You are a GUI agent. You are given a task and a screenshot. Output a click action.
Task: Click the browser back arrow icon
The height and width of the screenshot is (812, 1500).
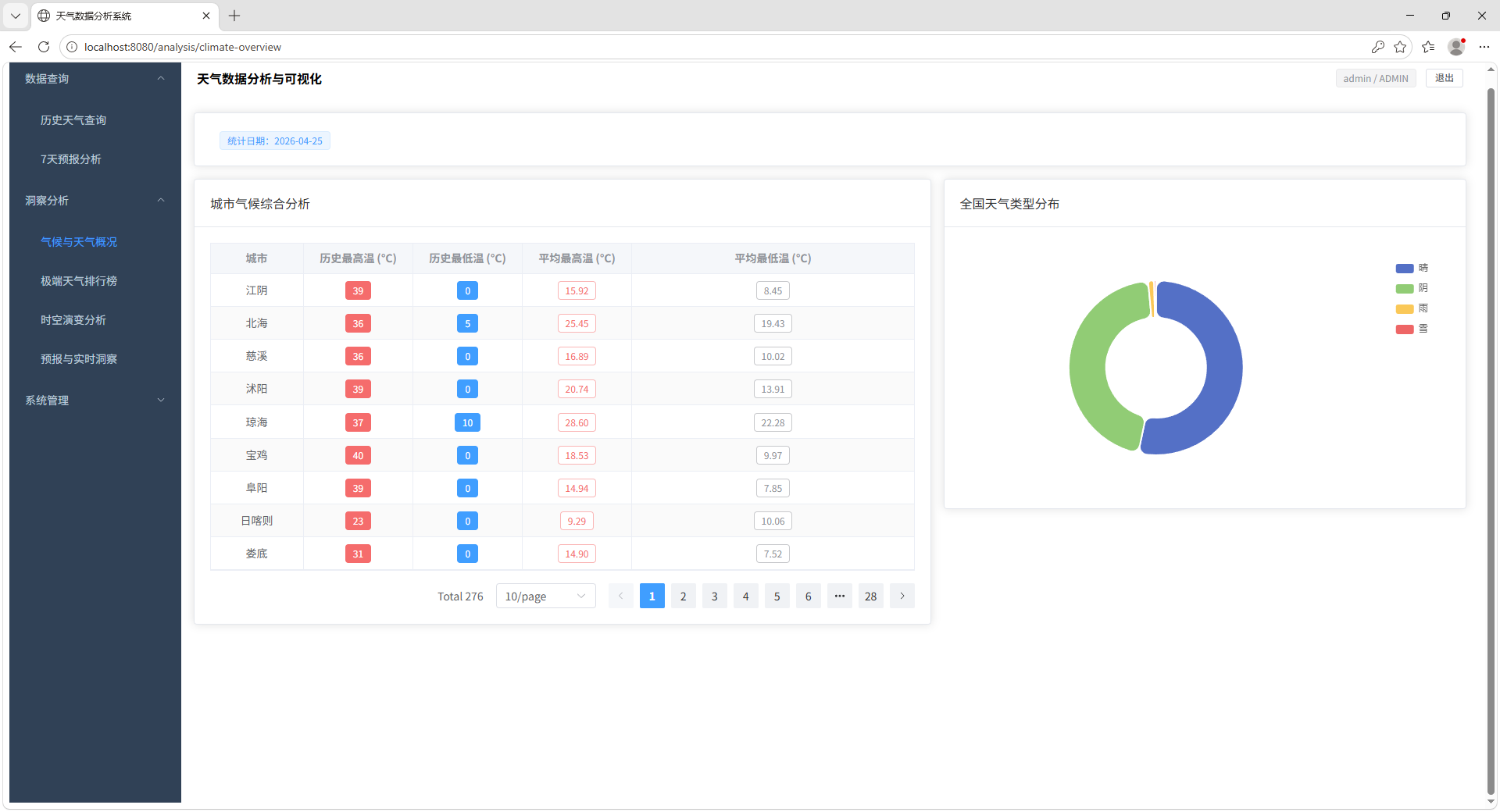pos(16,47)
